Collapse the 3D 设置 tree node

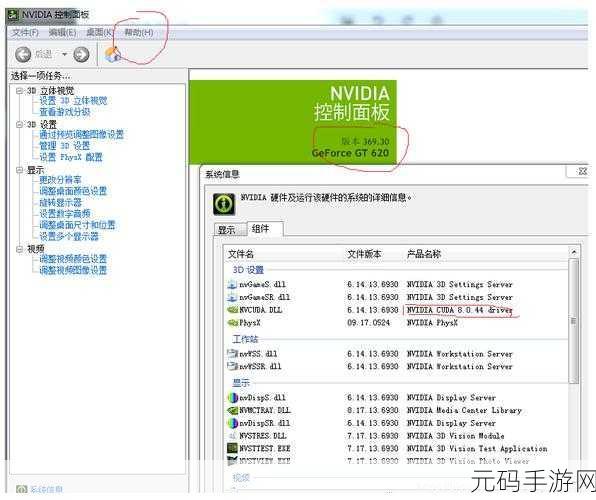point(19,124)
